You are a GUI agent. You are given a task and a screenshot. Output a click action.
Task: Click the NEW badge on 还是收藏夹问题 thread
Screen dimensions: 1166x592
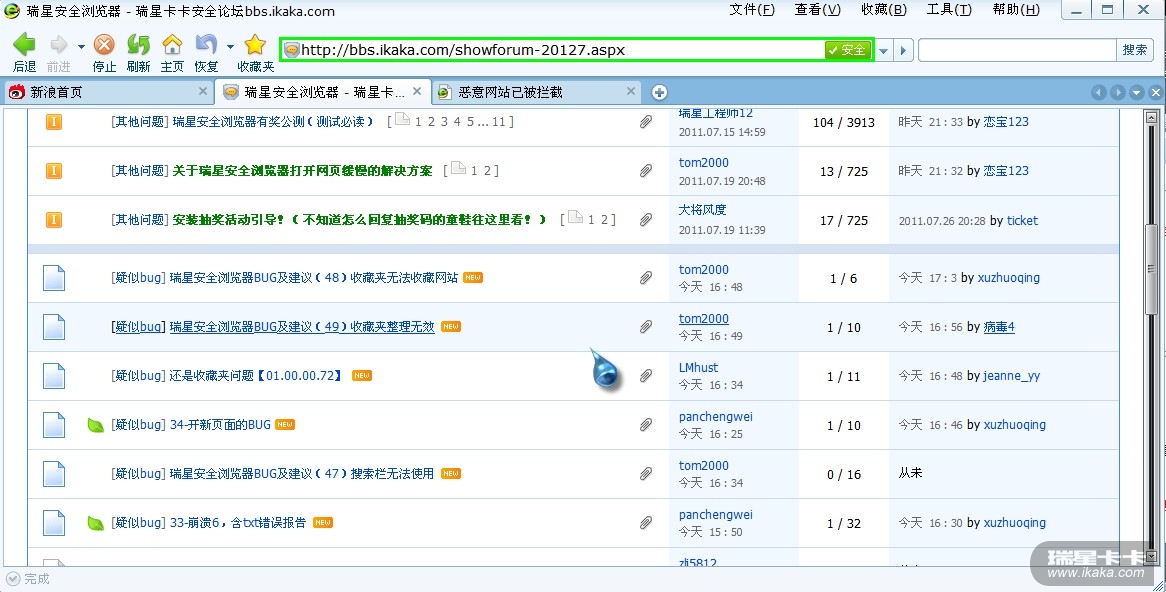pos(361,376)
